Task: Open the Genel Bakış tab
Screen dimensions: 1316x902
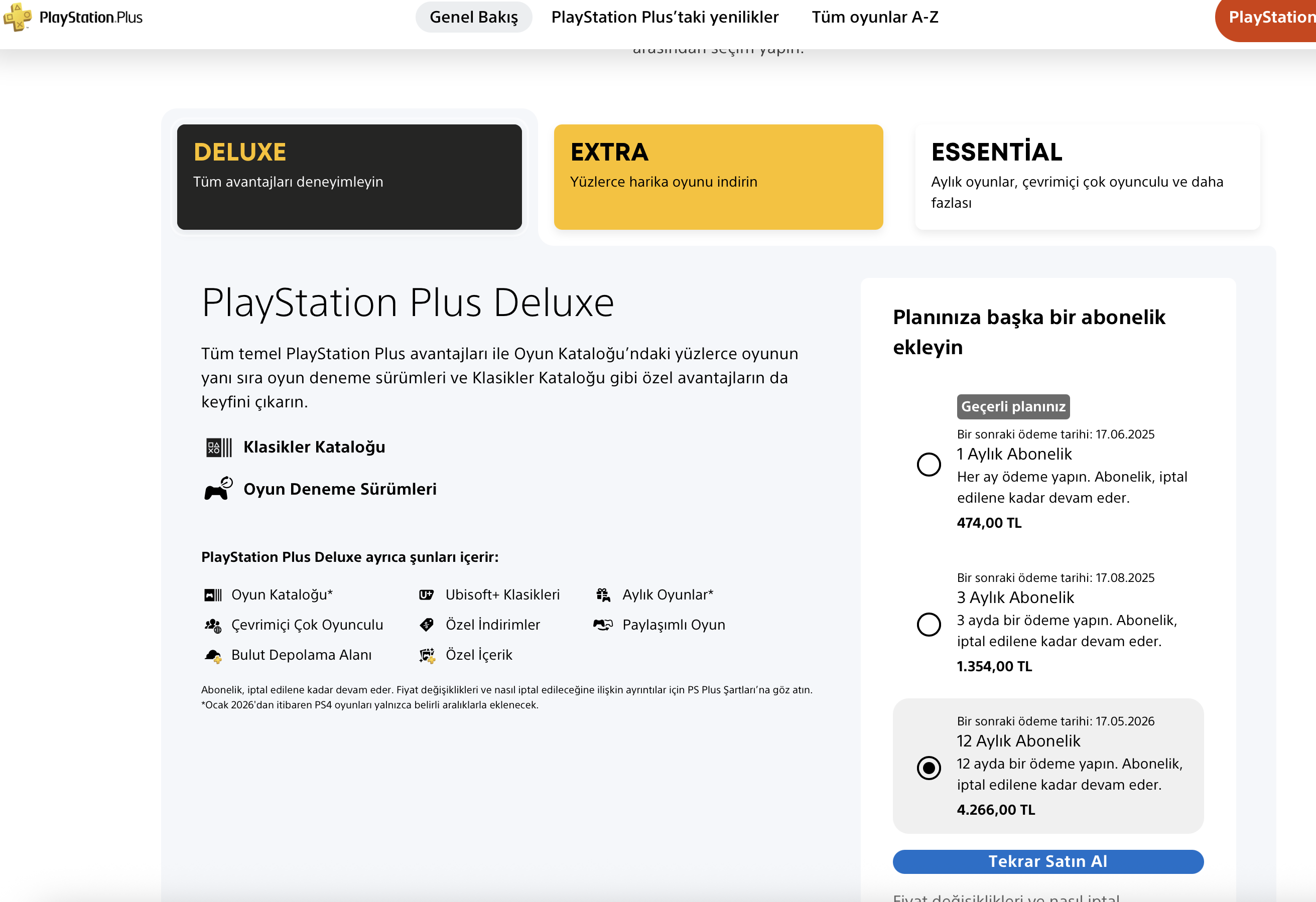Action: click(474, 17)
